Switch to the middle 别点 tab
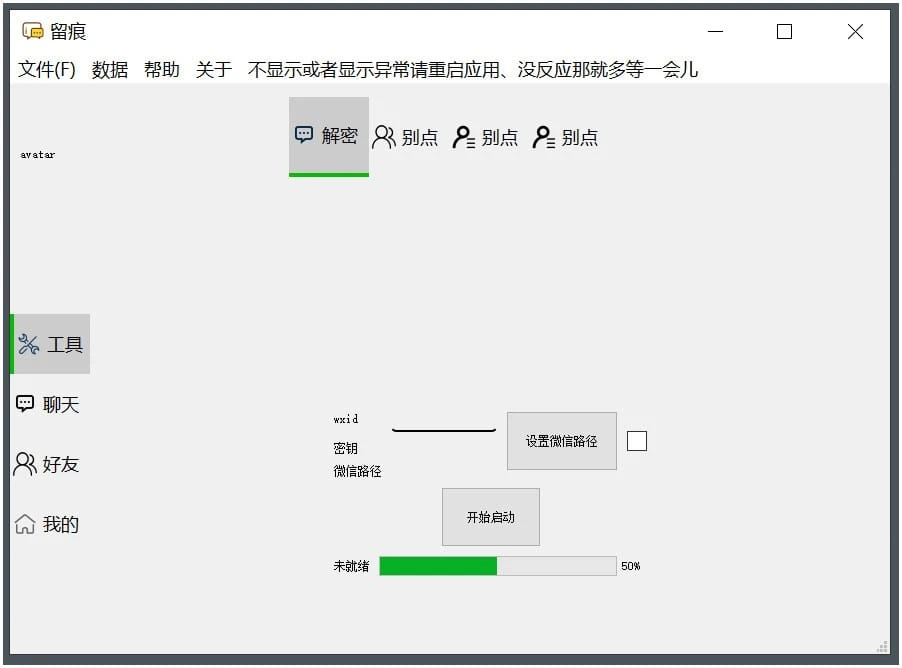The width and height of the screenshot is (902, 668). coord(486,137)
